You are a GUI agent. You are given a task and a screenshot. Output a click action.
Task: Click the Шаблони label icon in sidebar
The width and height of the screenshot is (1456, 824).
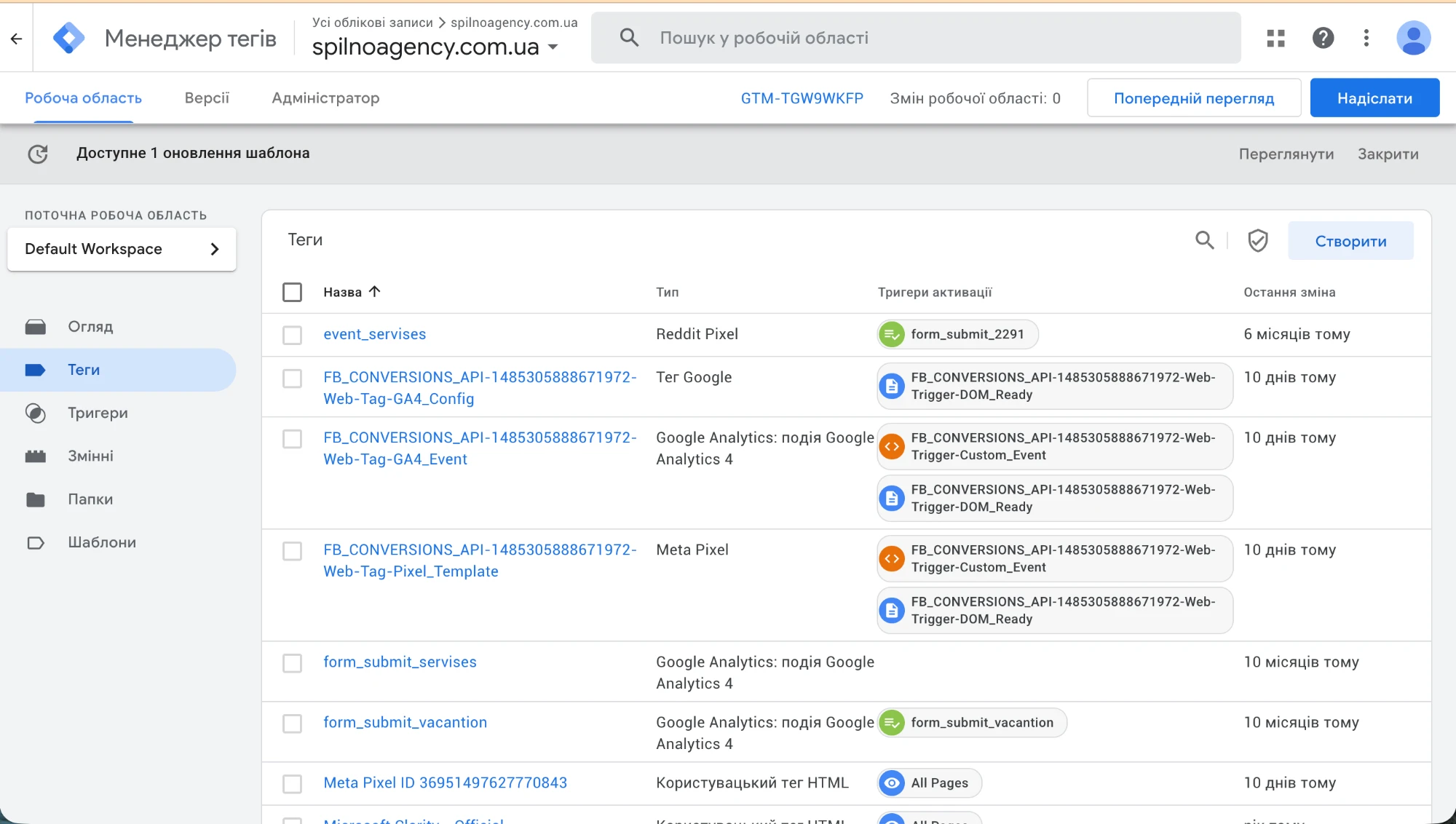[x=36, y=543]
